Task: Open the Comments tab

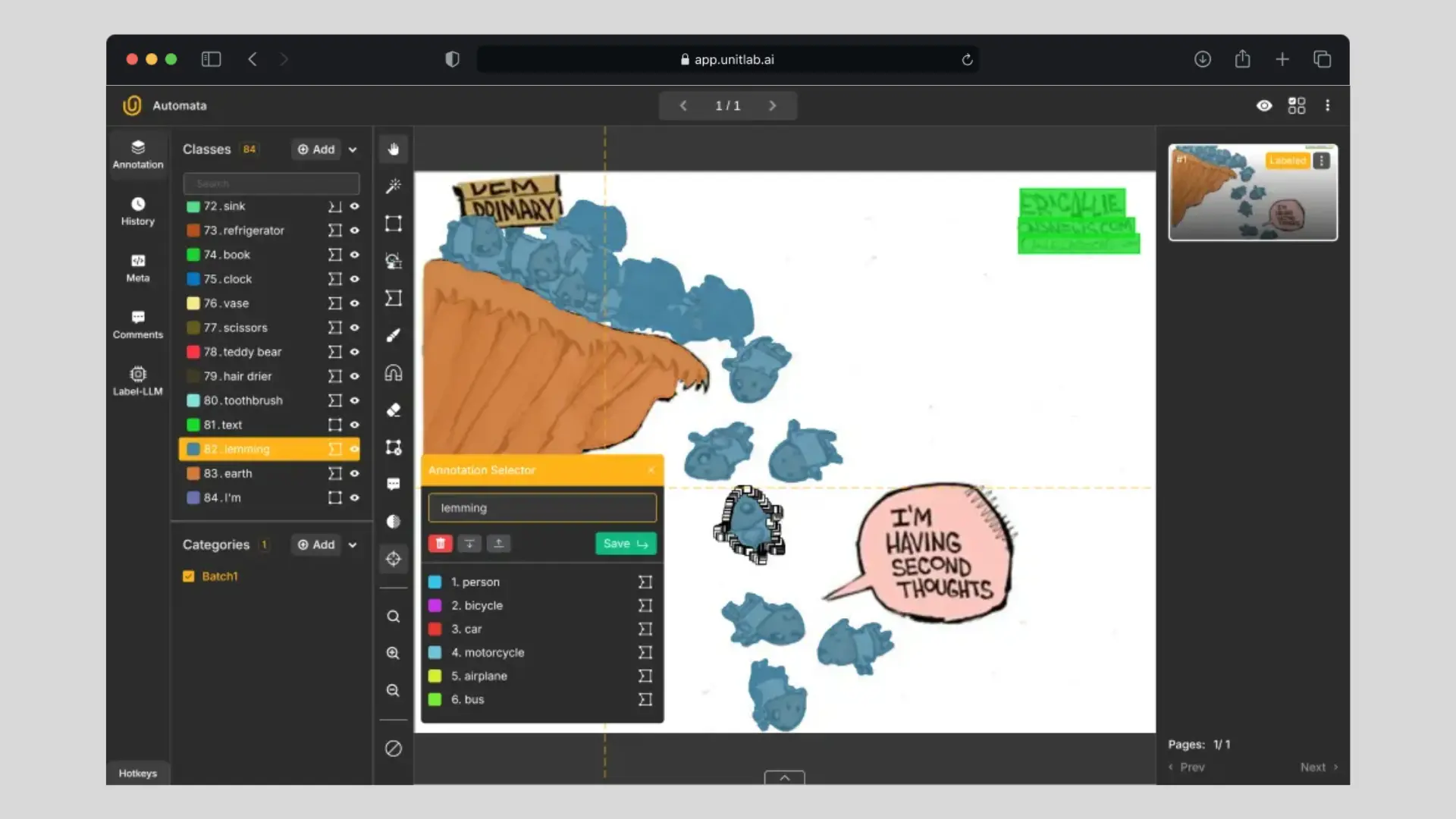Action: [137, 324]
